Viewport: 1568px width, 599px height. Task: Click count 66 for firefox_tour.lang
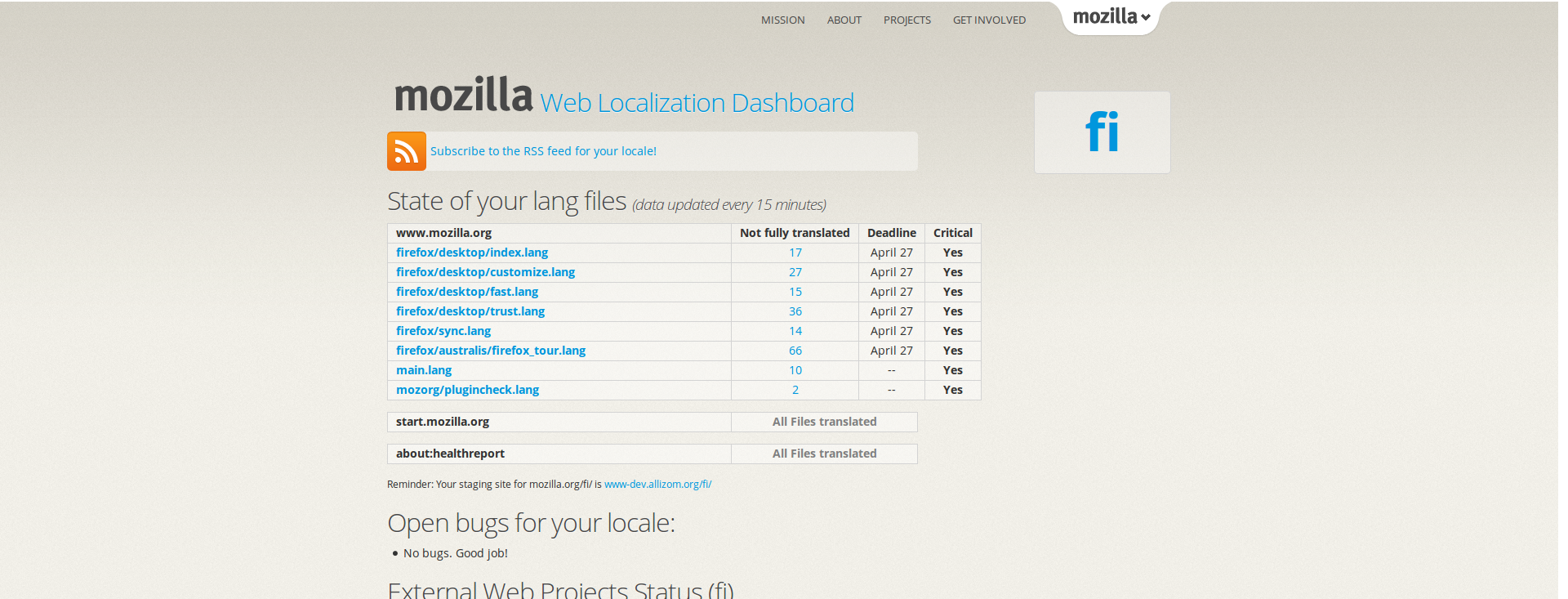[795, 351]
